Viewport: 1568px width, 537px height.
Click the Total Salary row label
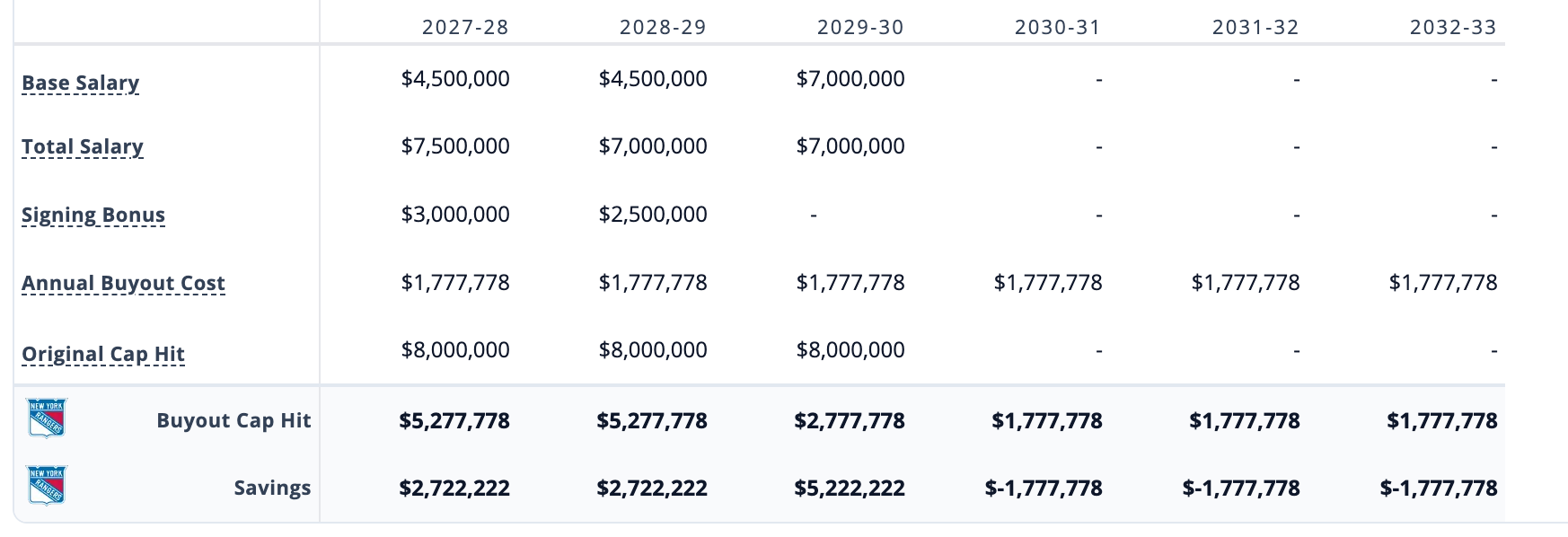click(83, 146)
